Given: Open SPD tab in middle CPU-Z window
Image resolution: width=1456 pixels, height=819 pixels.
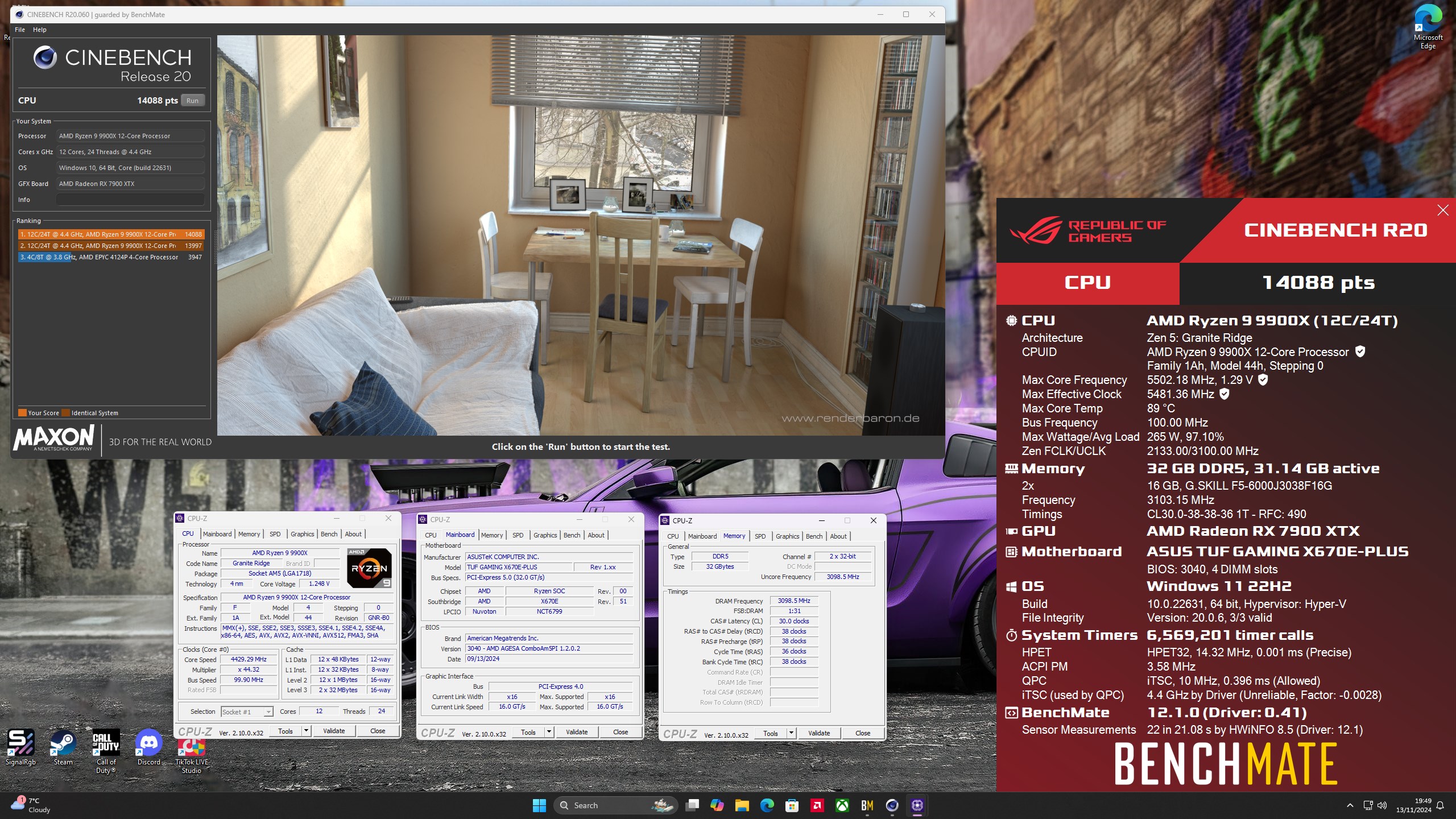Looking at the screenshot, I should pyautogui.click(x=518, y=535).
